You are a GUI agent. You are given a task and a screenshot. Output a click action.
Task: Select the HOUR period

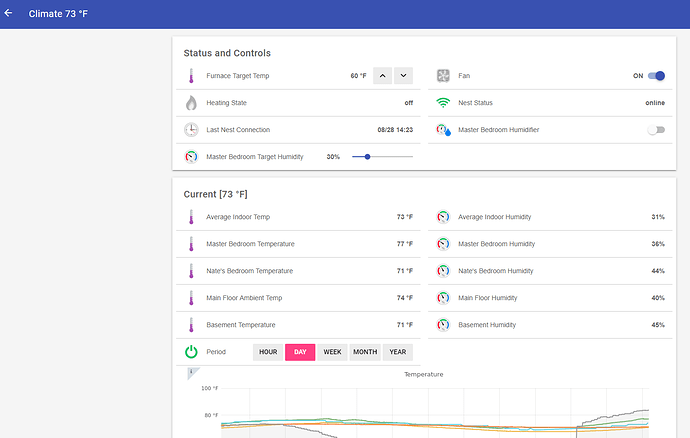point(268,352)
